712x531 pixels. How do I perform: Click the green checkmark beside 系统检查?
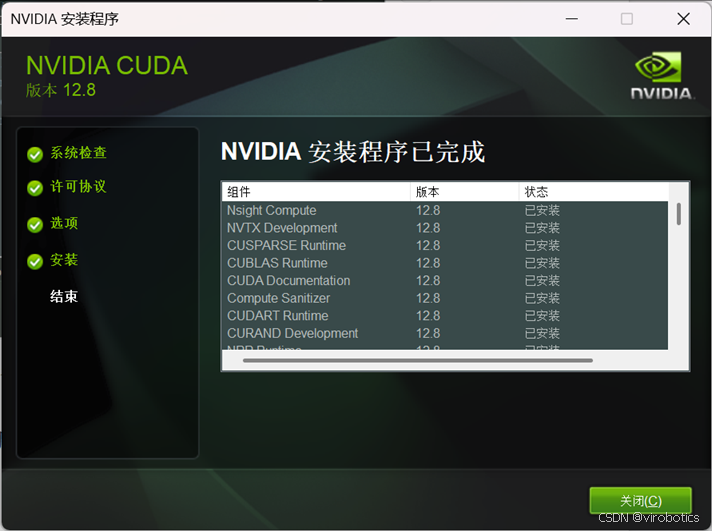click(35, 154)
